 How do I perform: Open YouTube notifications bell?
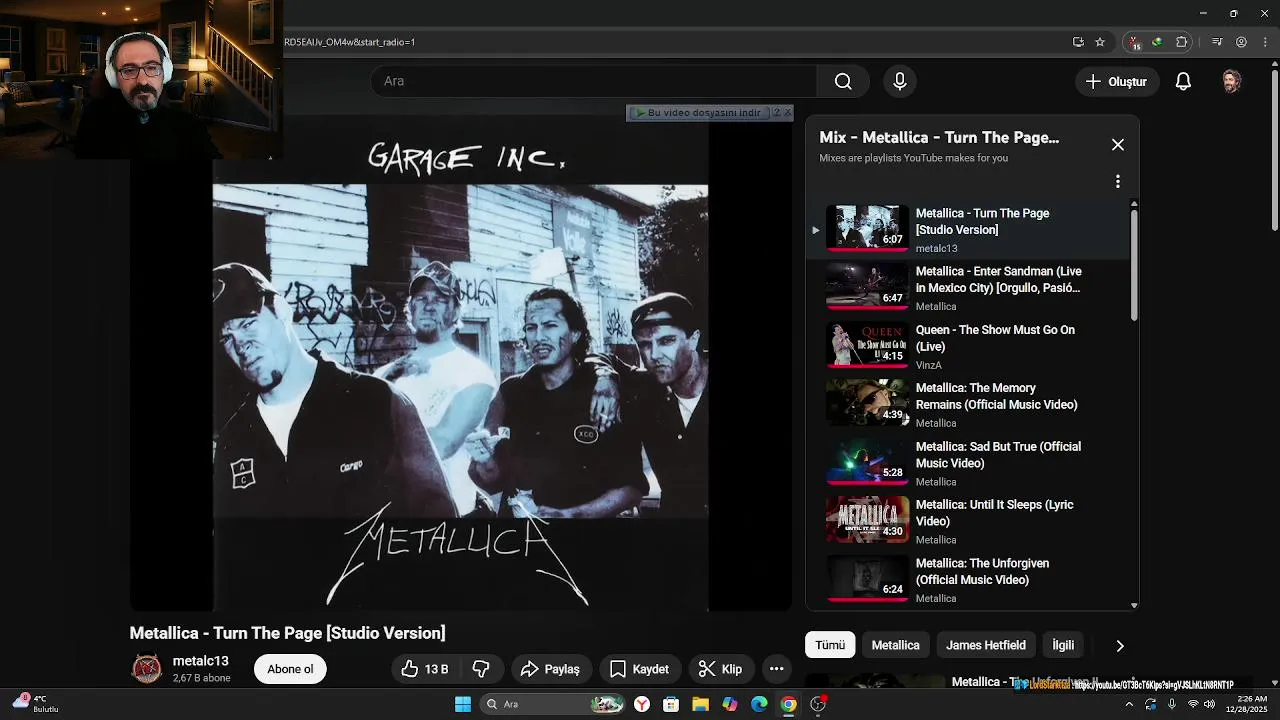[1183, 82]
